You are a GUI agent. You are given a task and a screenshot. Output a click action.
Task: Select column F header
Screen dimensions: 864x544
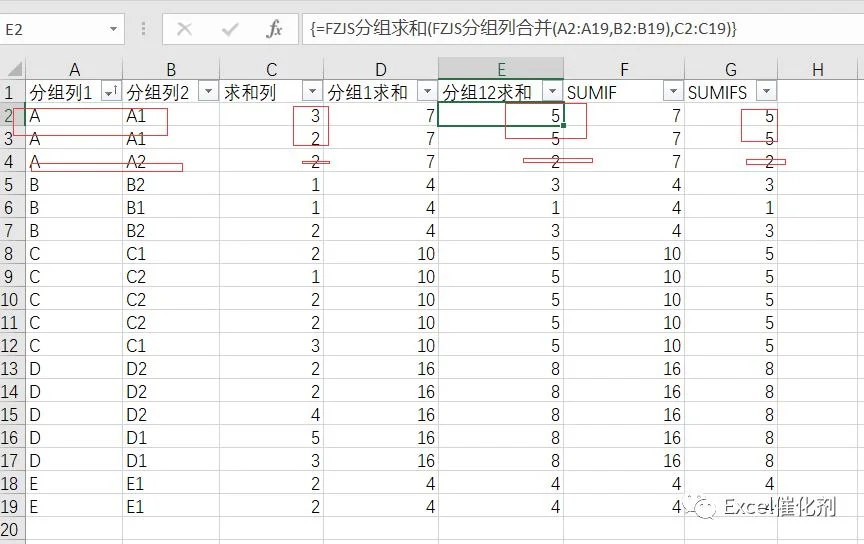[624, 69]
